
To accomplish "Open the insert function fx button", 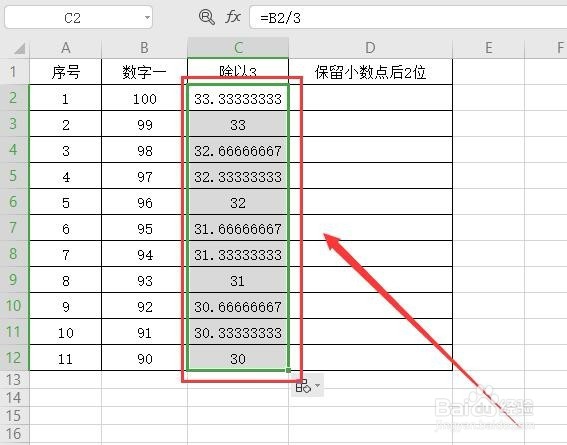I will pyautogui.click(x=233, y=17).
